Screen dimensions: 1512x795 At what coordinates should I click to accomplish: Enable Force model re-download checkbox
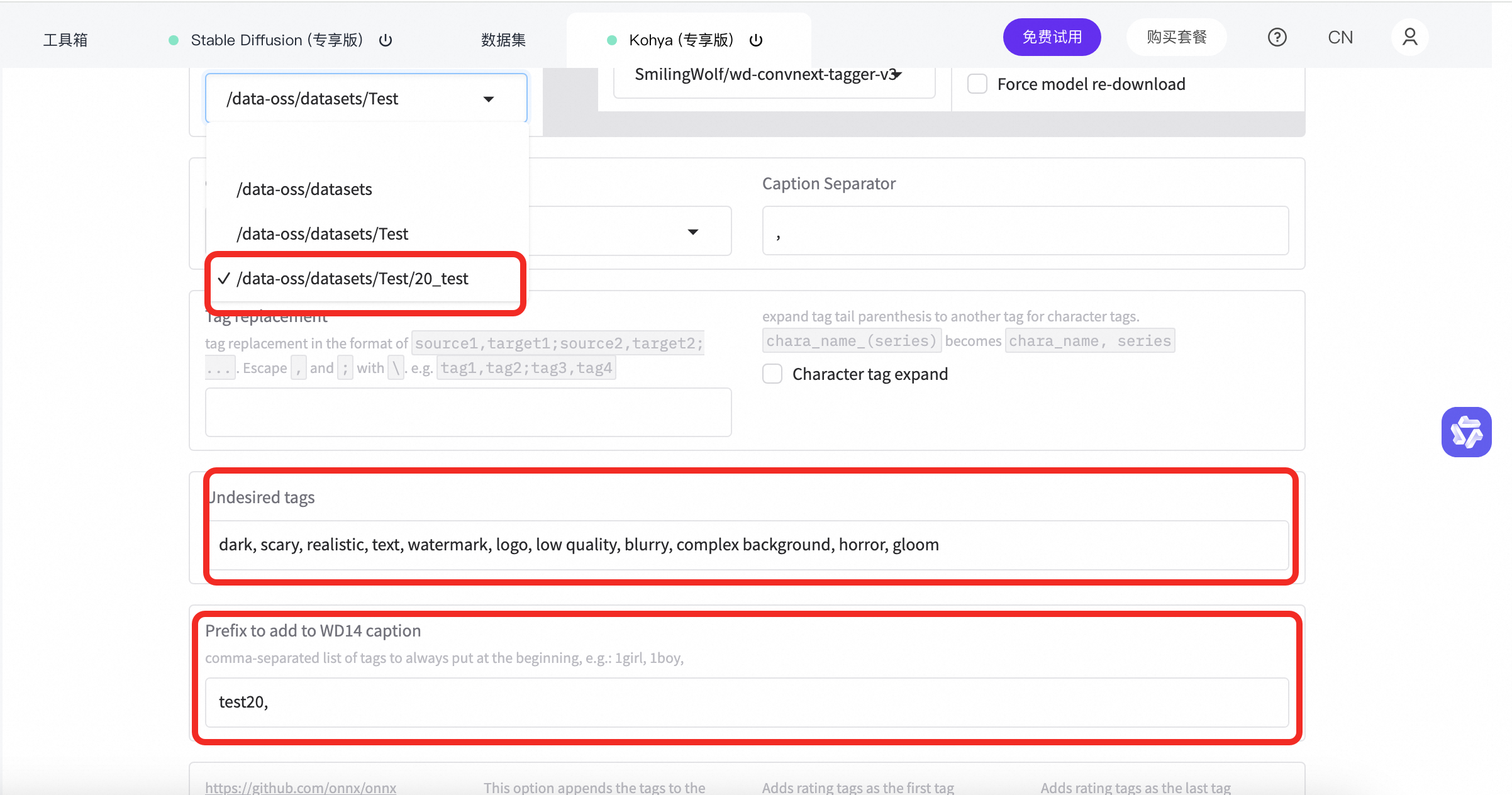point(977,84)
